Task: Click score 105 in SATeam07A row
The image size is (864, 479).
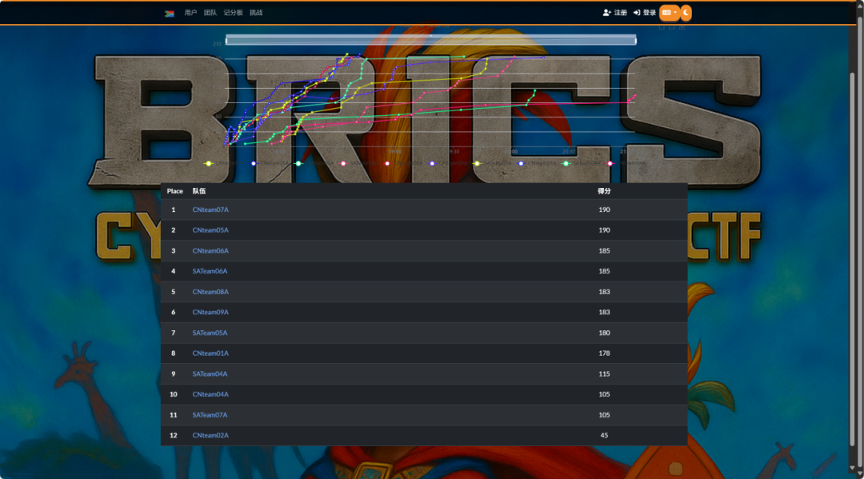Action: 604,415
